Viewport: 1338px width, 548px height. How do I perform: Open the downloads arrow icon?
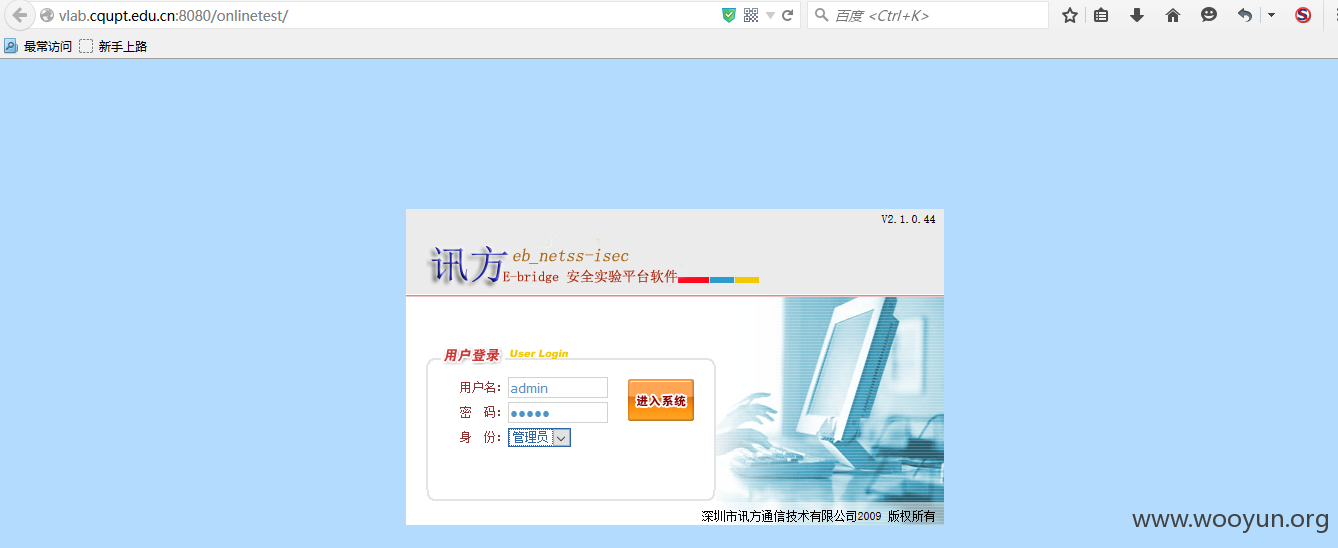pyautogui.click(x=1137, y=15)
